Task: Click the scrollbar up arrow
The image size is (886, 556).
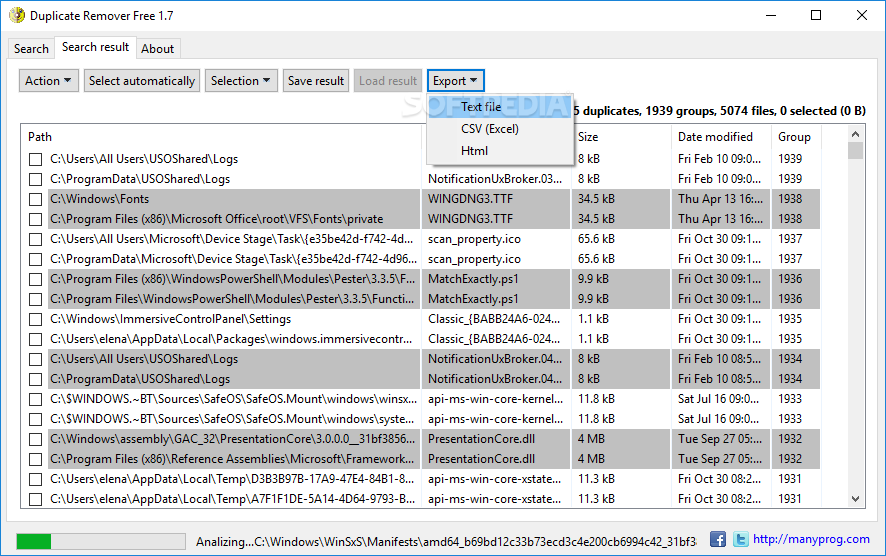Action: point(855,134)
